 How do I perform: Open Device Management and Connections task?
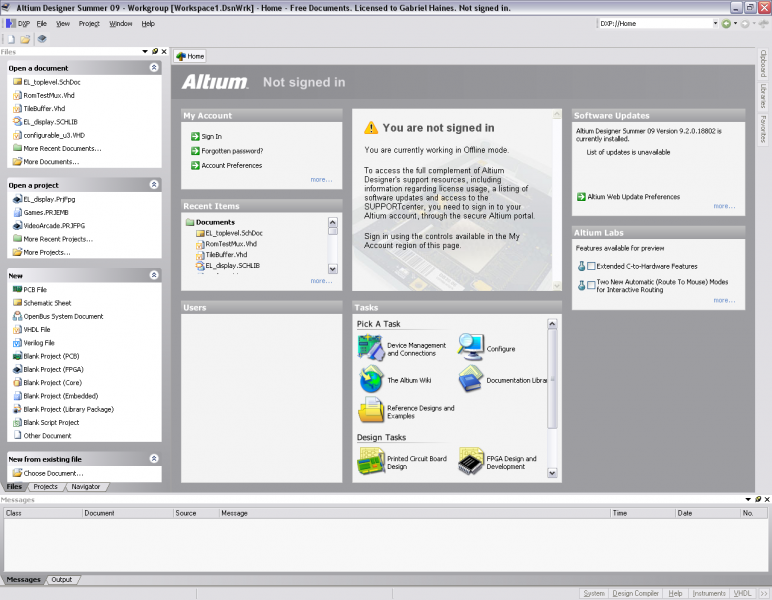pyautogui.click(x=371, y=348)
